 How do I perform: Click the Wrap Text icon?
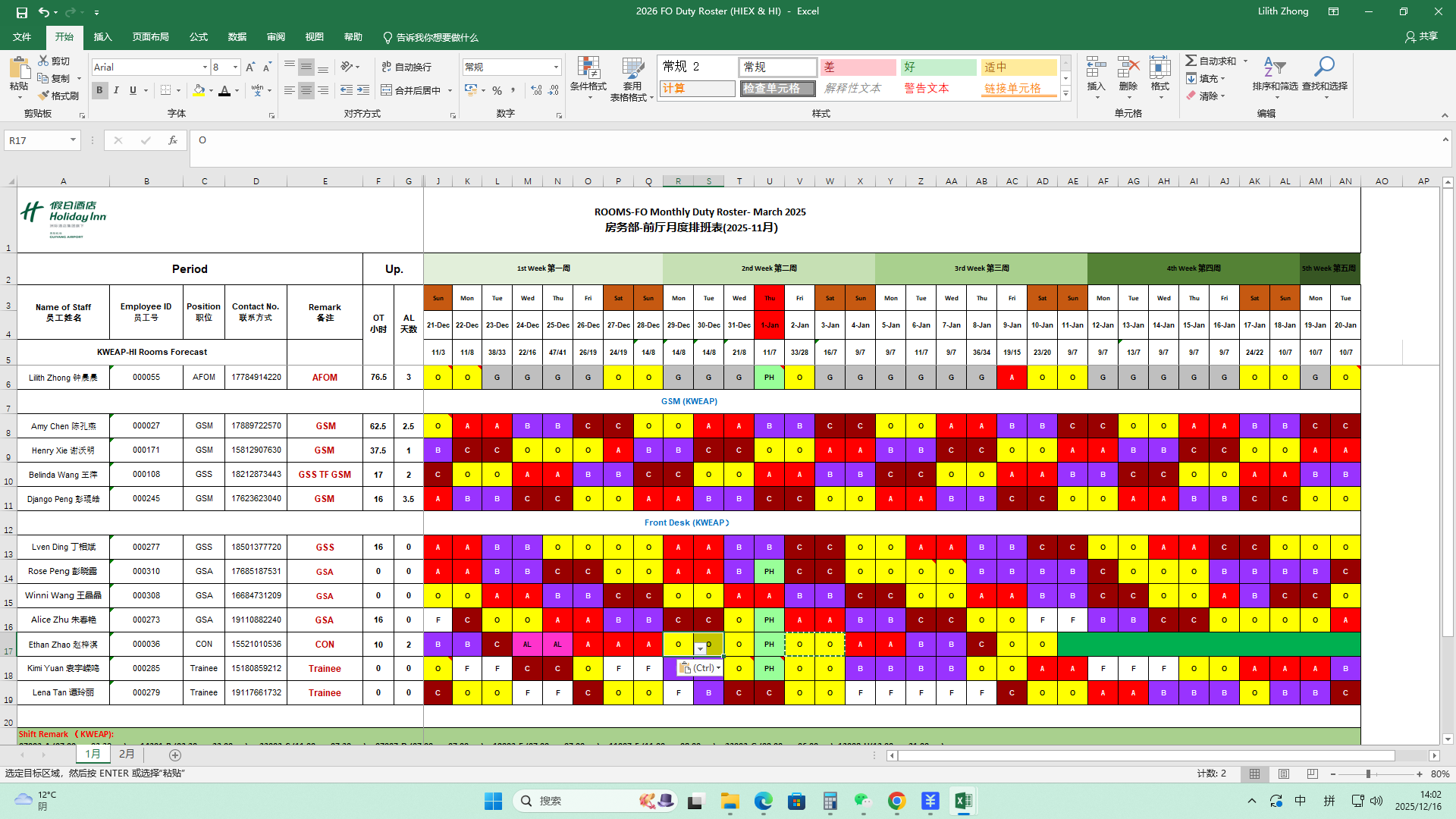click(387, 67)
